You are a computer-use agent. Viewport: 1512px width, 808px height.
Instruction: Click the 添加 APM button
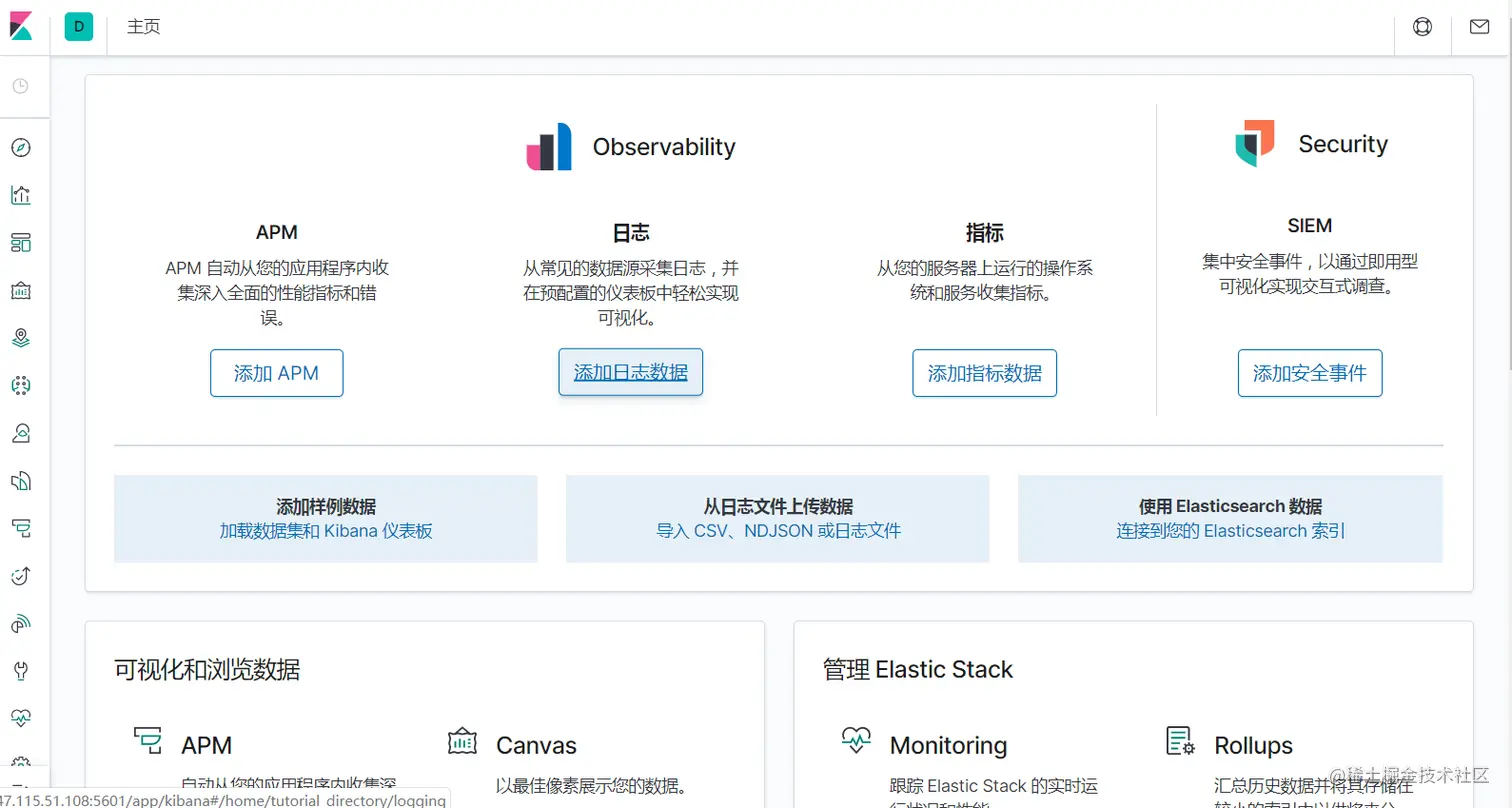[x=277, y=373]
